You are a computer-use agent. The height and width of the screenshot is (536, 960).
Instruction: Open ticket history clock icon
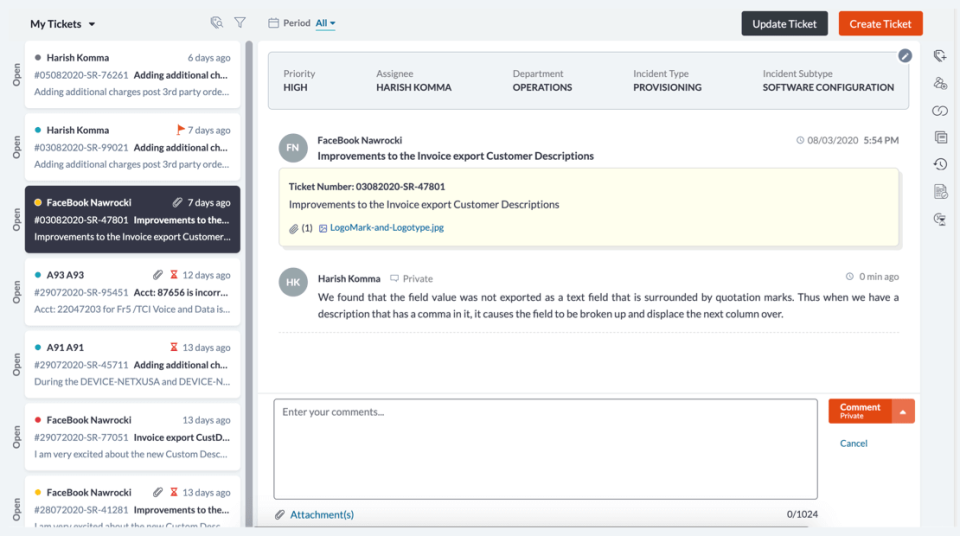click(940, 164)
